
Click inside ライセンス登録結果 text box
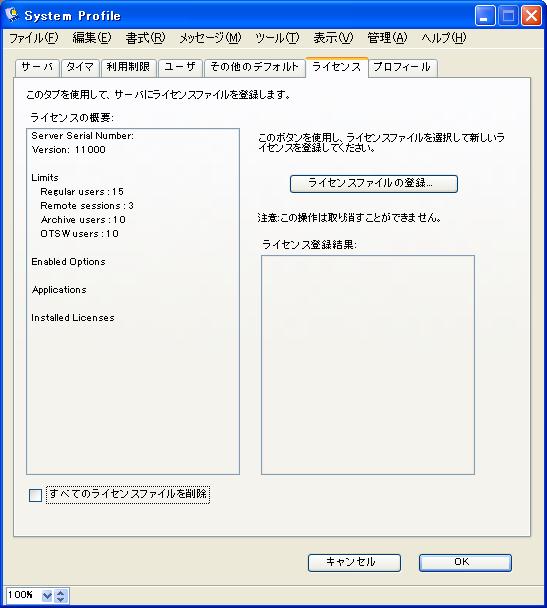[x=368, y=364]
